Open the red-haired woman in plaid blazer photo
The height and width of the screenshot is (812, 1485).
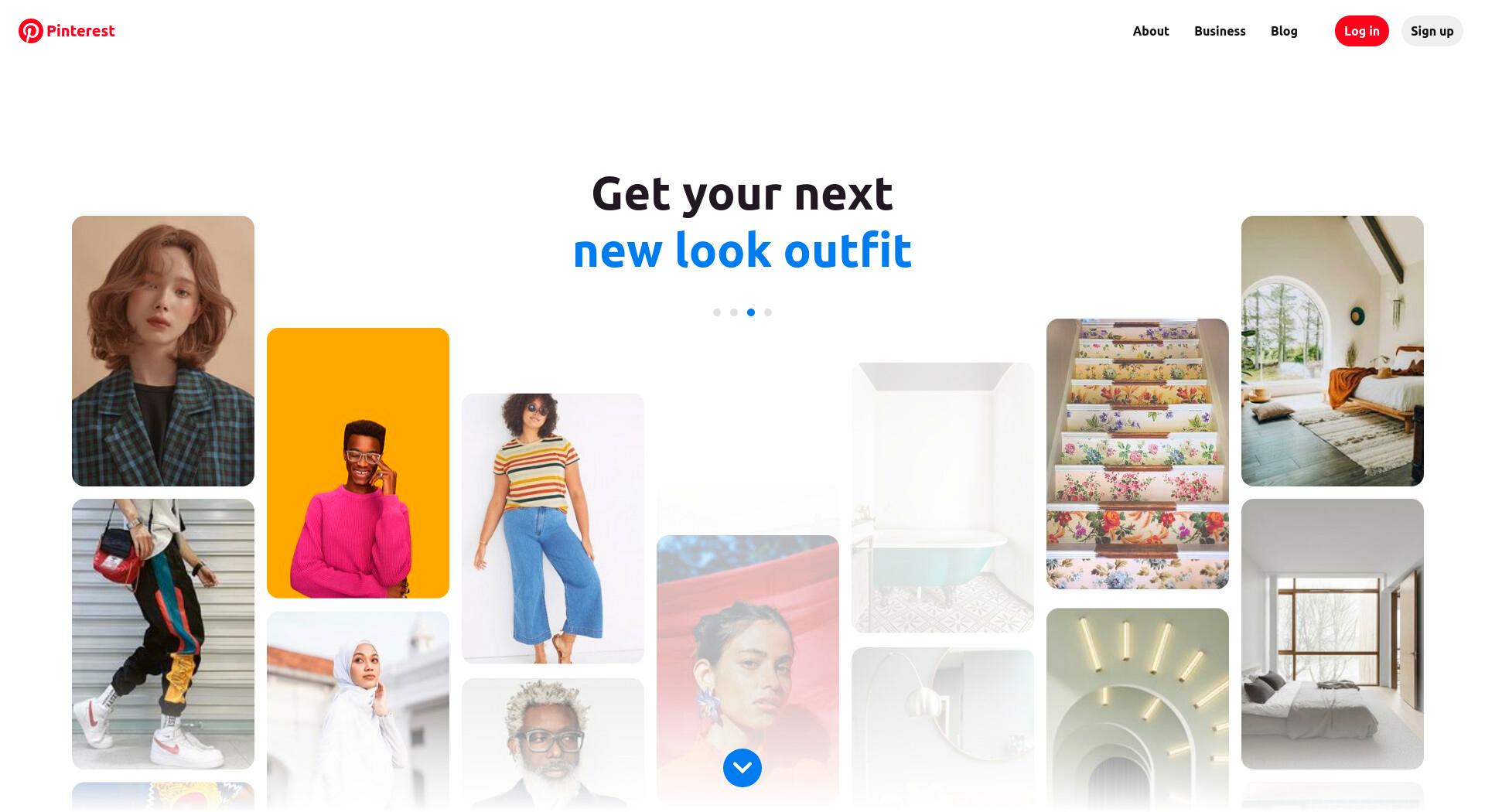163,351
